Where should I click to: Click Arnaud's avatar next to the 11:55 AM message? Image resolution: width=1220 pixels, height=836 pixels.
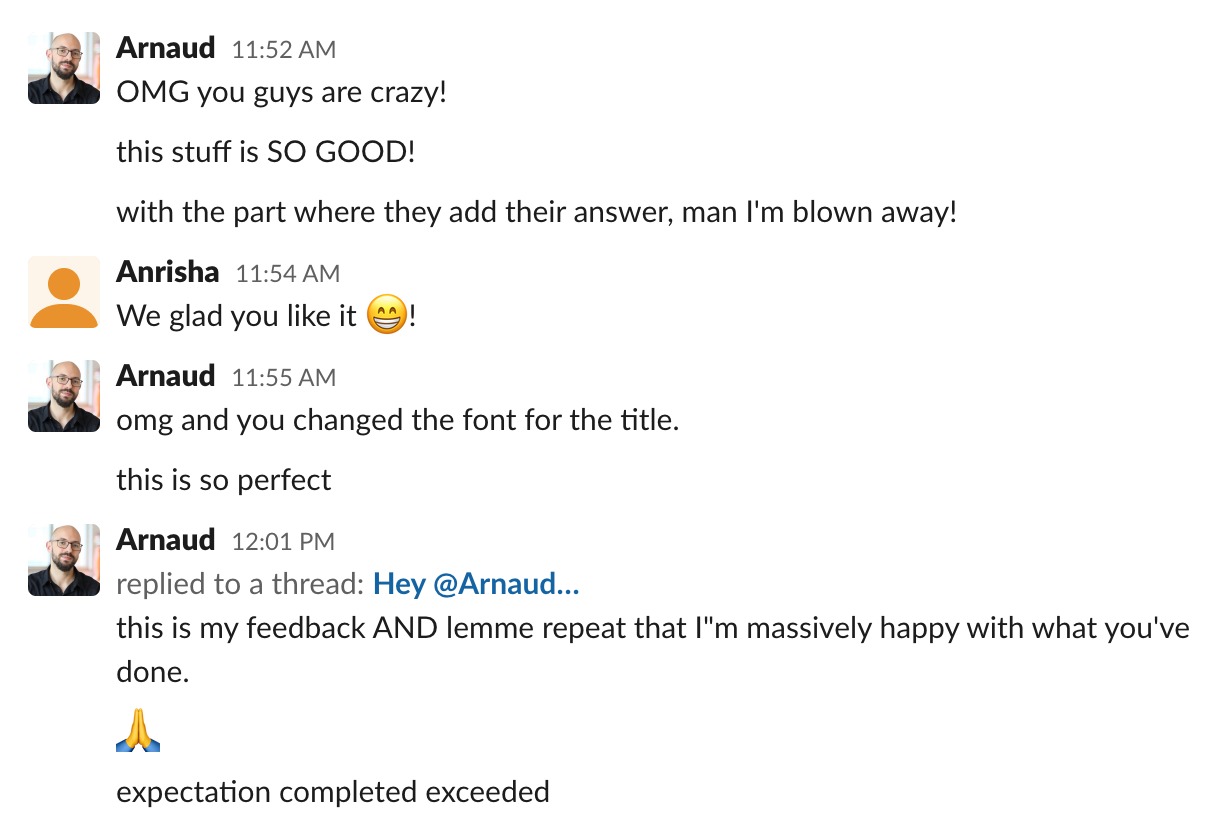click(x=64, y=396)
